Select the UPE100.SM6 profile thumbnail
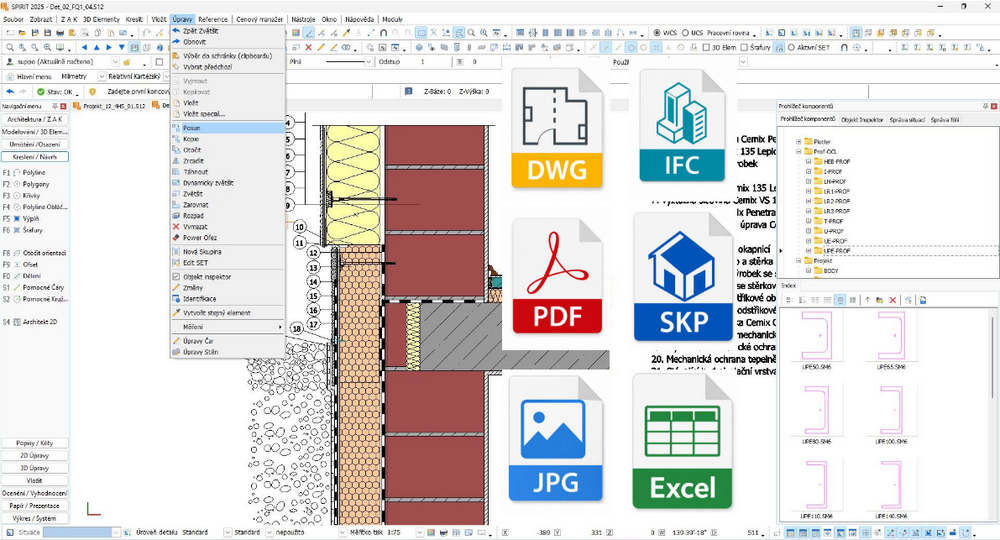Viewport: 1000px width, 540px height. click(891, 414)
